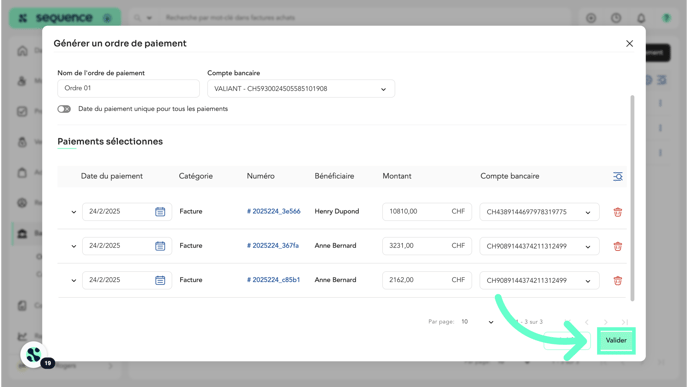
Task: Click the Bénéficiaire column header
Action: 334,176
